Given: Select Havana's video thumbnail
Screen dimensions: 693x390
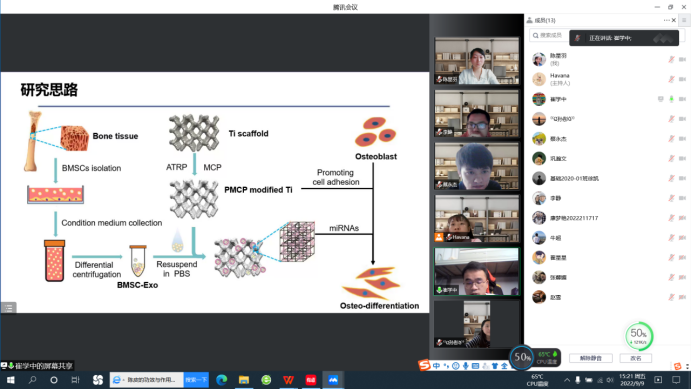Looking at the screenshot, I should (x=476, y=219).
